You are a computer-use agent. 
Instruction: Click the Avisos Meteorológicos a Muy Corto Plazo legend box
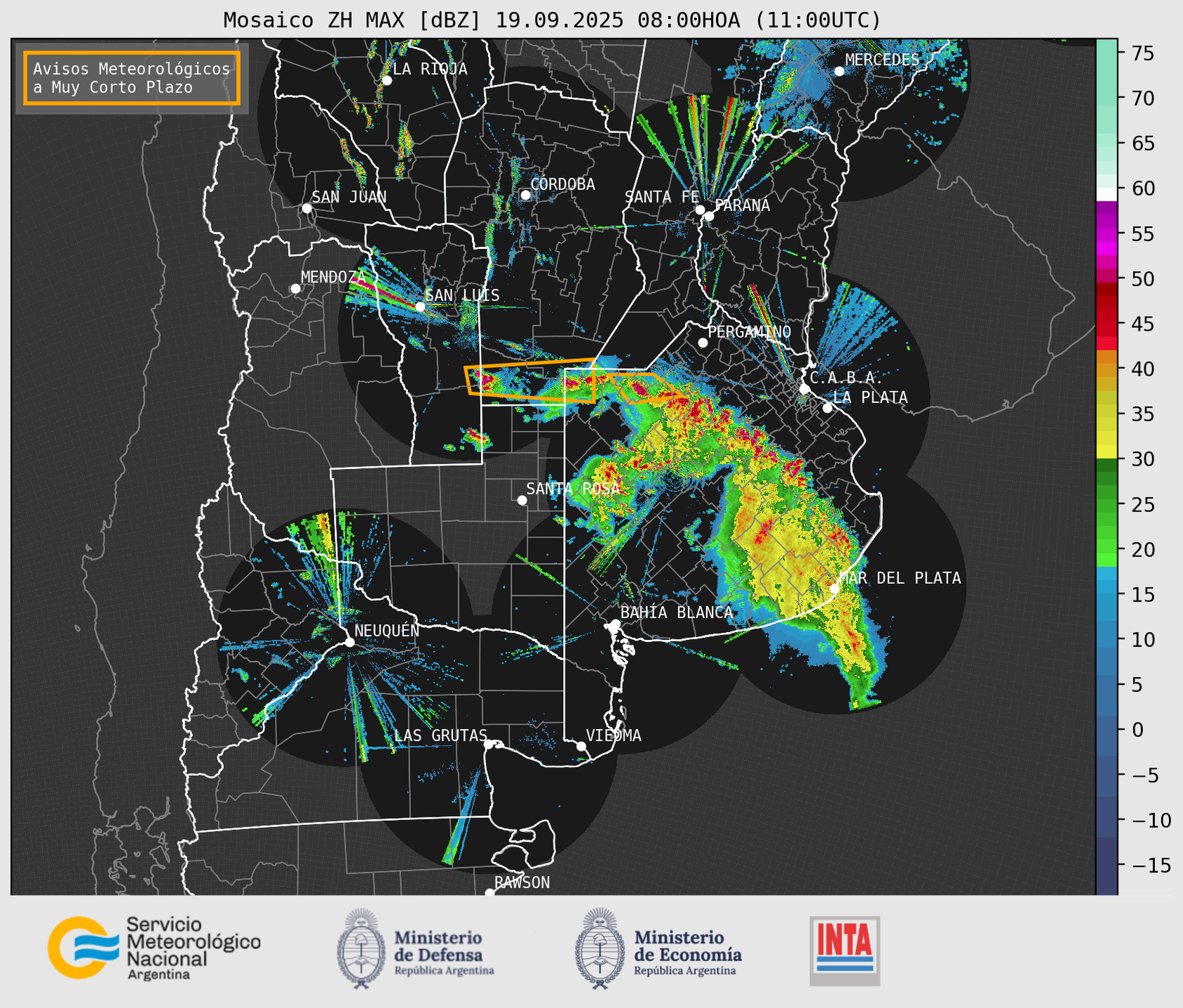(132, 78)
